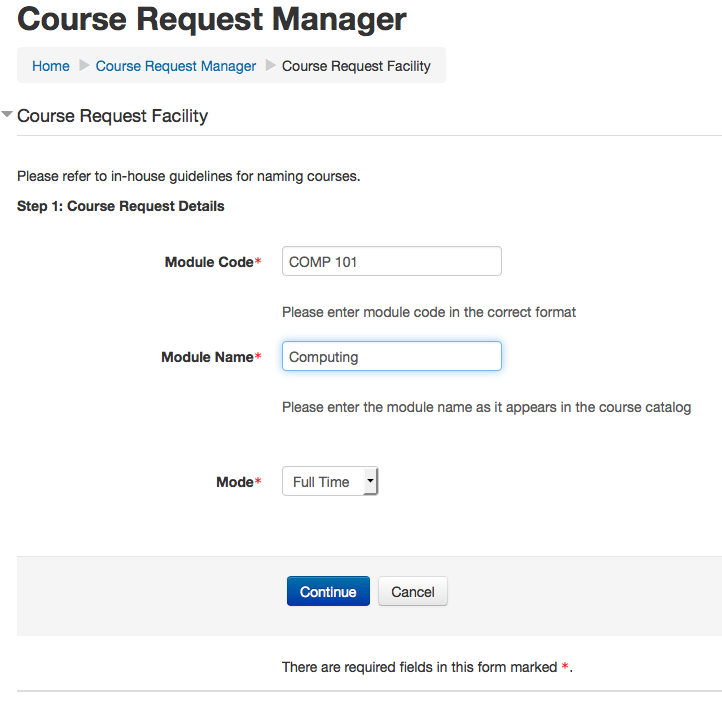Screen dimensions: 722x702
Task: Select Course Request Facility breadcrumb item
Action: tap(356, 66)
